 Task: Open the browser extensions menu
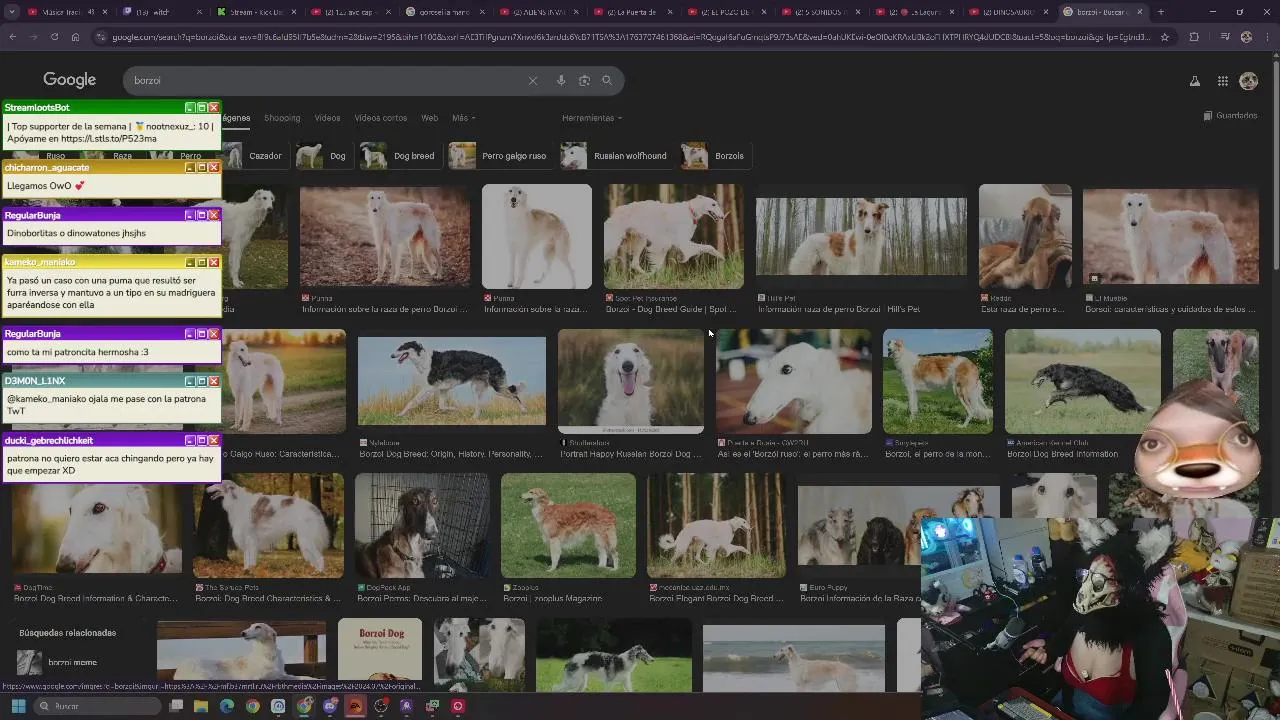click(1194, 37)
